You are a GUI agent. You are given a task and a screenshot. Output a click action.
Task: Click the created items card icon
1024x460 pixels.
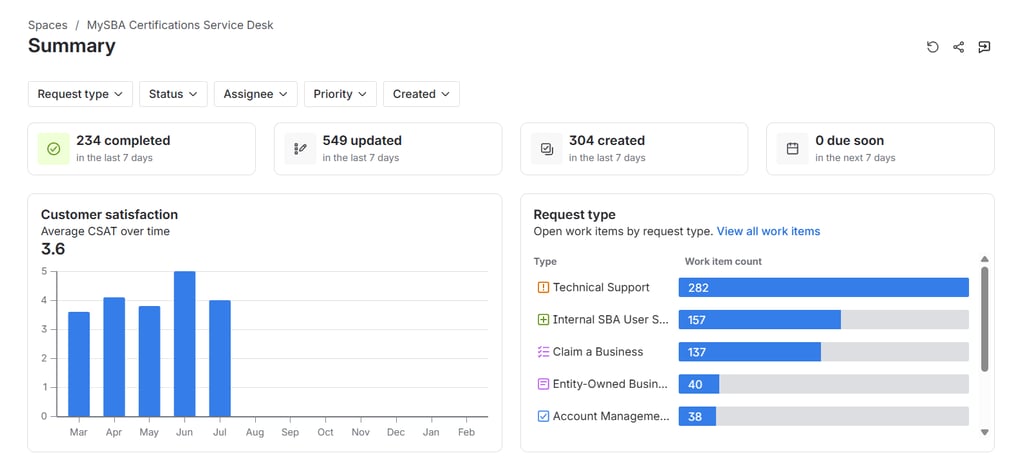(547, 149)
